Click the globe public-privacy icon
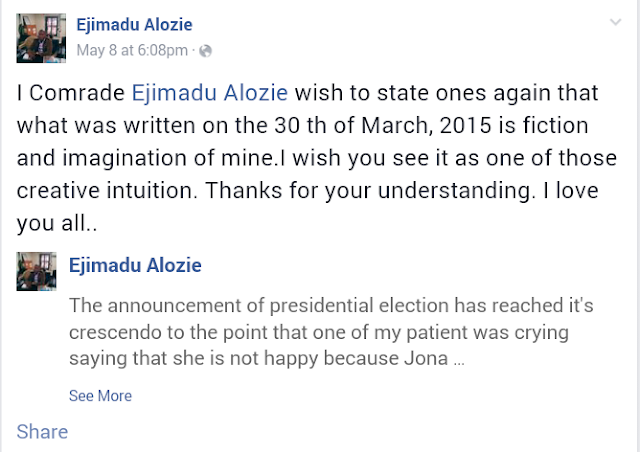Screen dimensions: 640x452 (205, 49)
